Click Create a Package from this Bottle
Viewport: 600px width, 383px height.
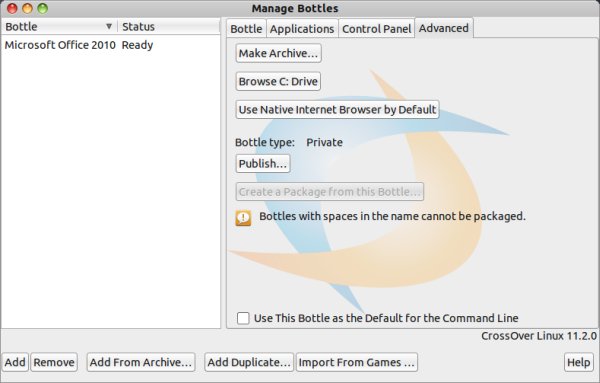pyautogui.click(x=330, y=192)
